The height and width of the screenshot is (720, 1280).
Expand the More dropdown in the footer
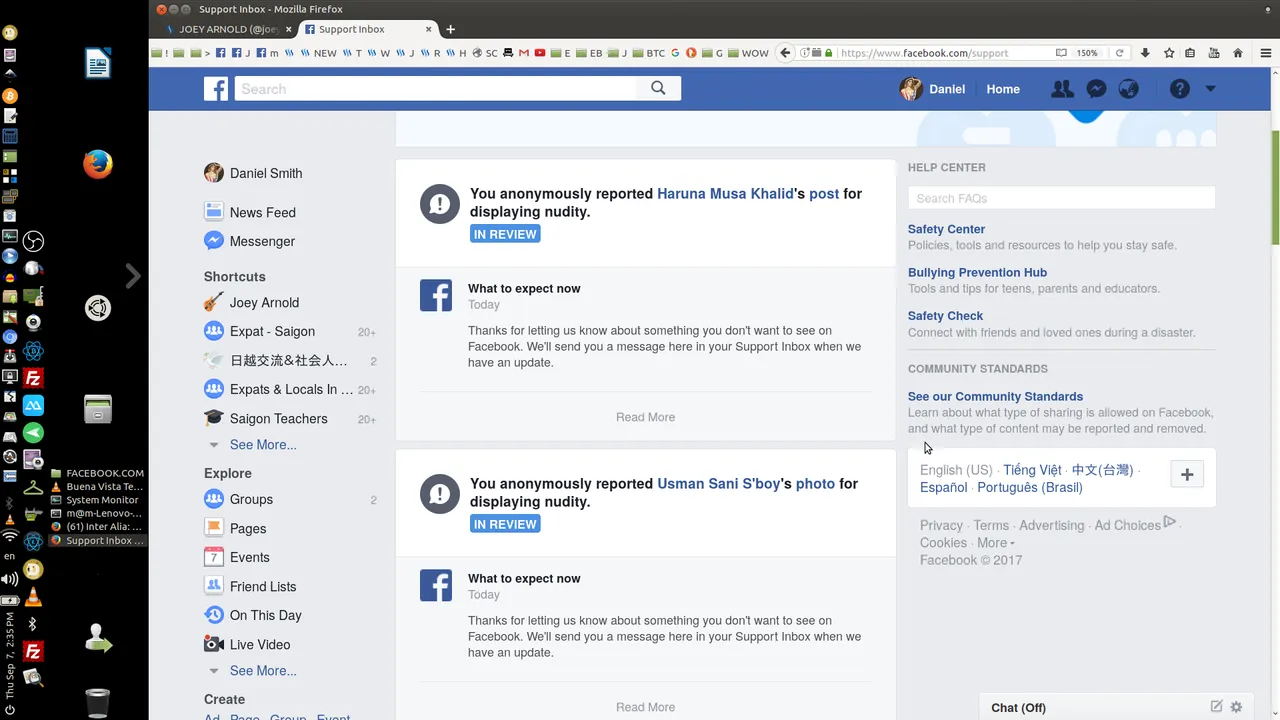pyautogui.click(x=996, y=543)
